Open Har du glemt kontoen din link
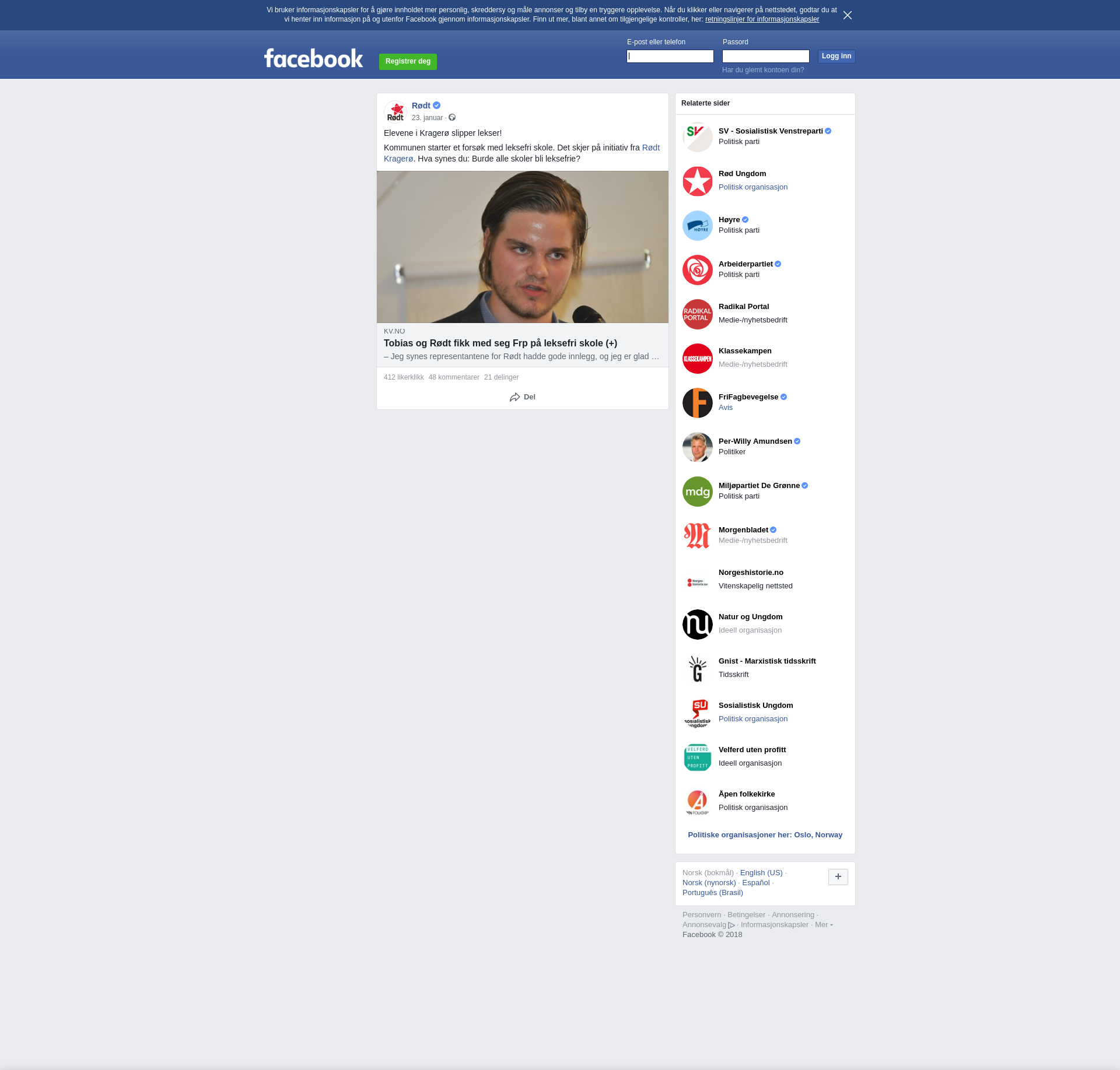Image resolution: width=1120 pixels, height=1070 pixels. (x=763, y=70)
